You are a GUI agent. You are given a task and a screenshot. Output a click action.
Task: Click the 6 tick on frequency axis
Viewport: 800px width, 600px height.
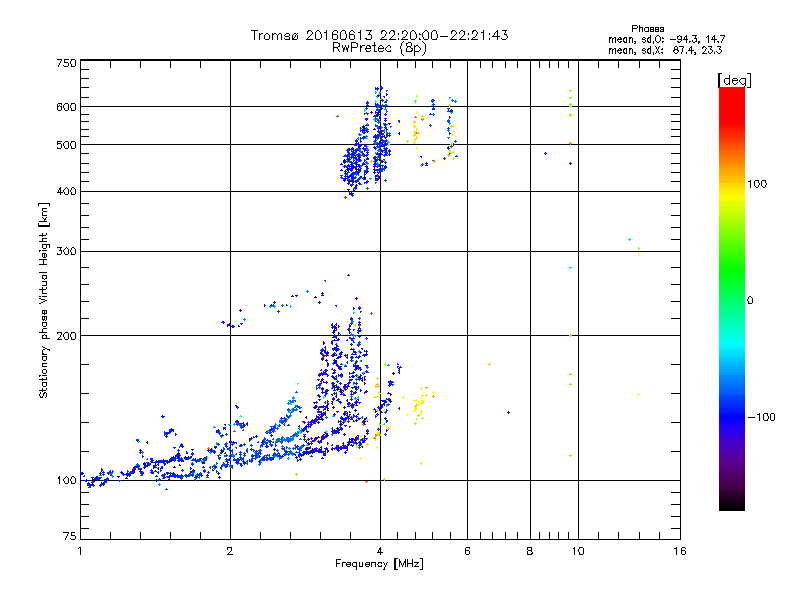(468, 551)
